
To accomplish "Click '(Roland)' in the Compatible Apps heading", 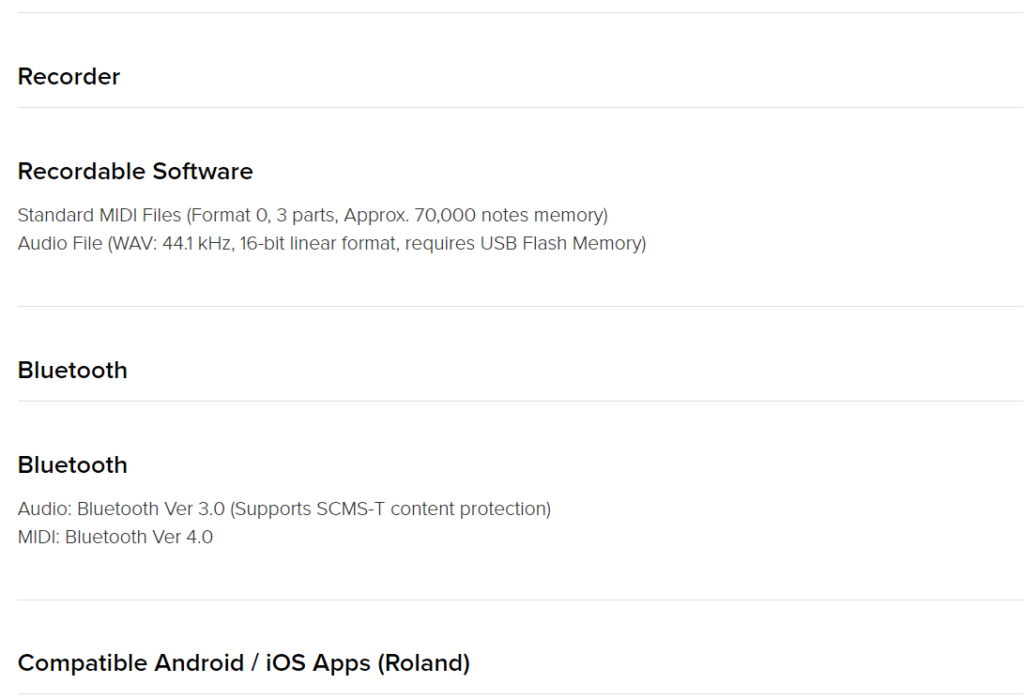I will point(424,663).
